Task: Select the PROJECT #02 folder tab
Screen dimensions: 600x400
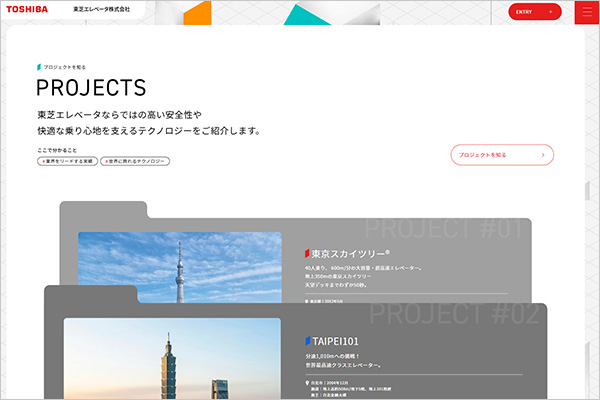Action: point(91,294)
